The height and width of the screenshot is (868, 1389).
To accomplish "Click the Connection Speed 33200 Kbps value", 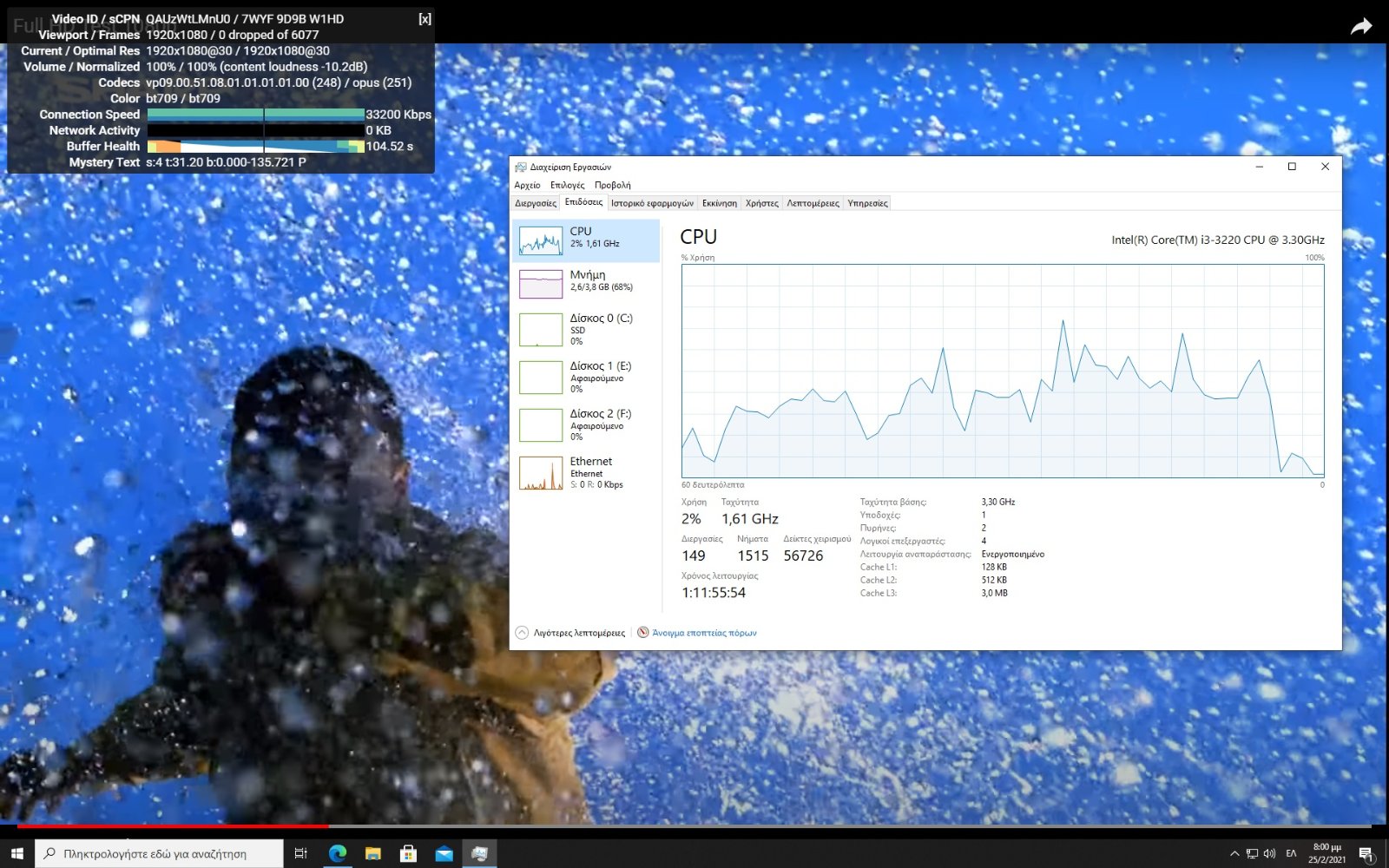I will 398,115.
